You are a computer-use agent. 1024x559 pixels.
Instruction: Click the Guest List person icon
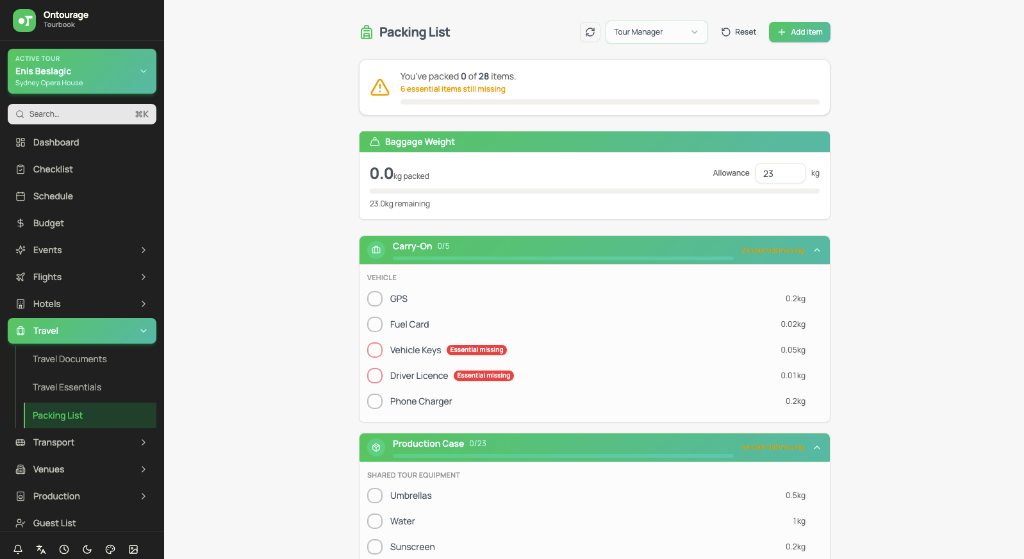point(20,523)
